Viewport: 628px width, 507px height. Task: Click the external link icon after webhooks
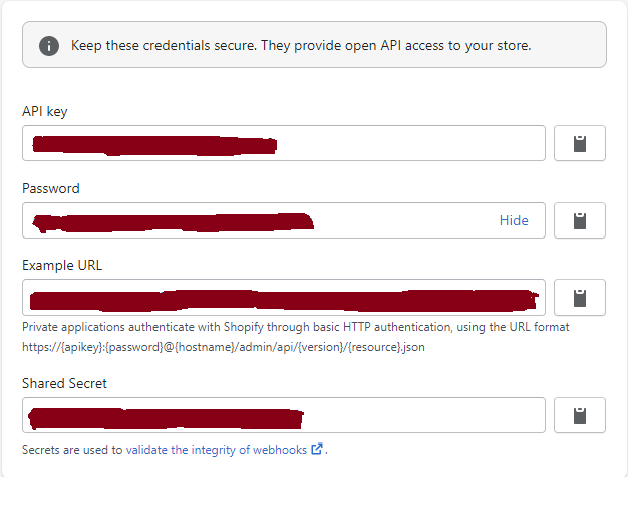pos(317,449)
